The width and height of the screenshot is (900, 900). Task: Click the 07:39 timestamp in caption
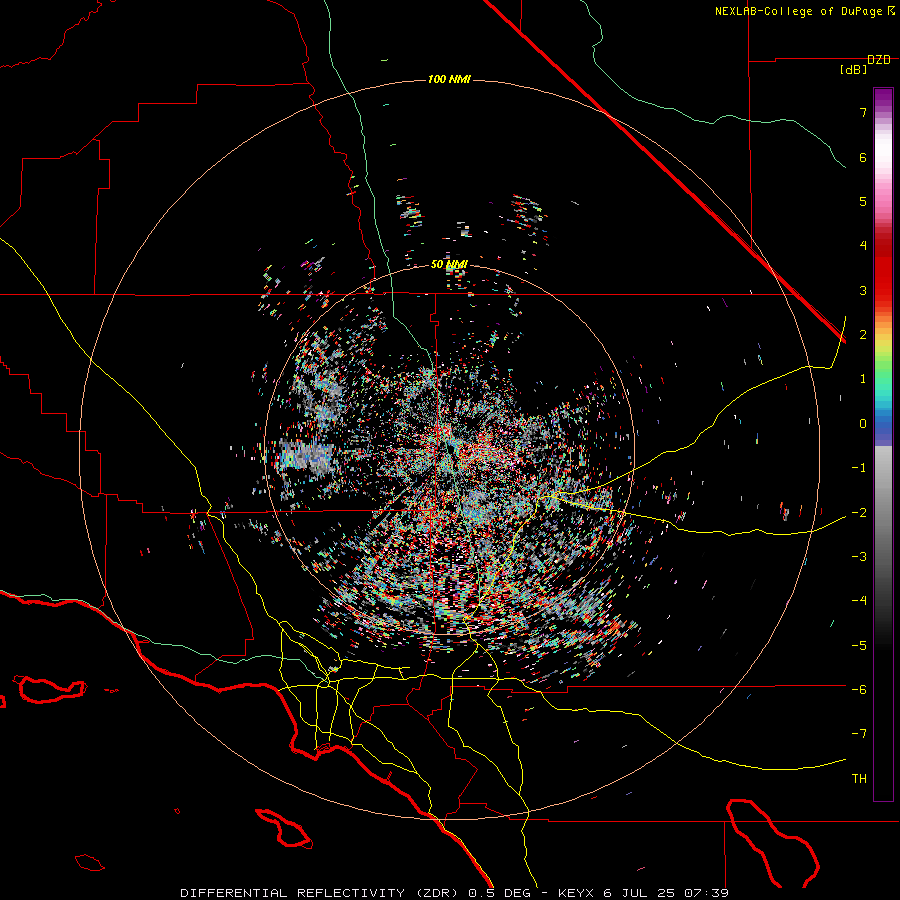(707, 893)
